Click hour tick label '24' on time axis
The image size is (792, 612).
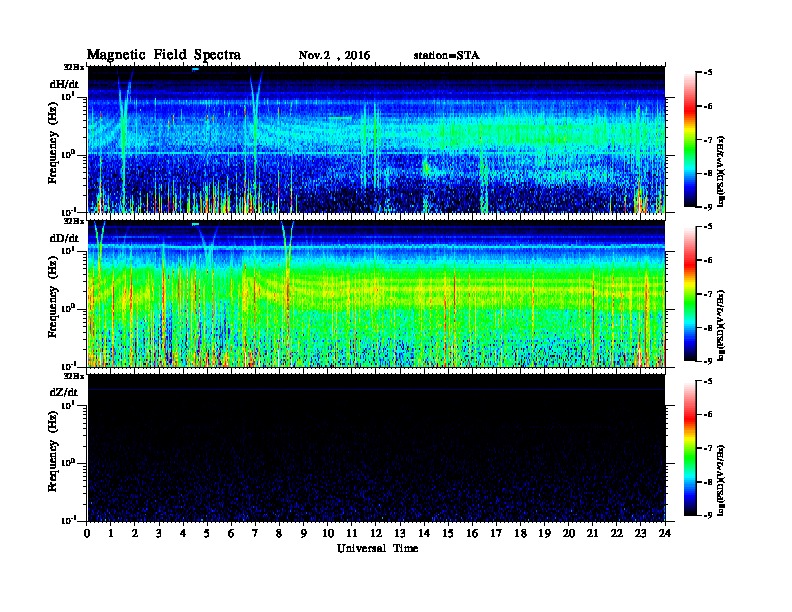pyautogui.click(x=665, y=534)
